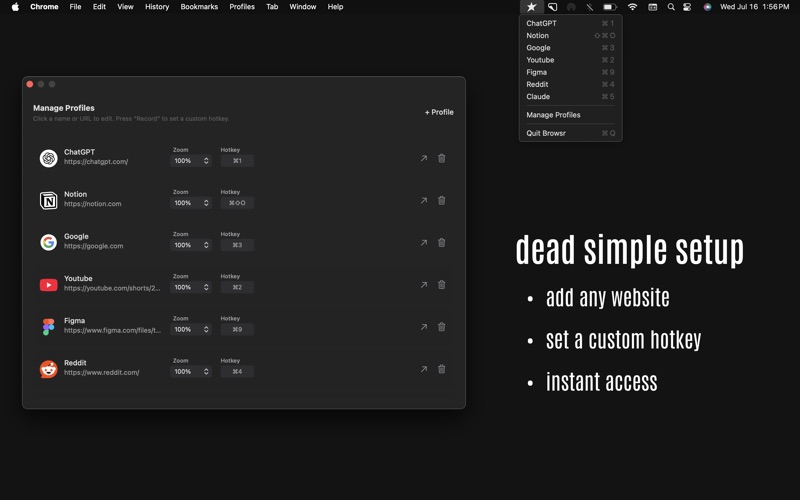The image size is (800, 500).
Task: Record Youtube hotkey ⌘2 field
Action: 237,287
